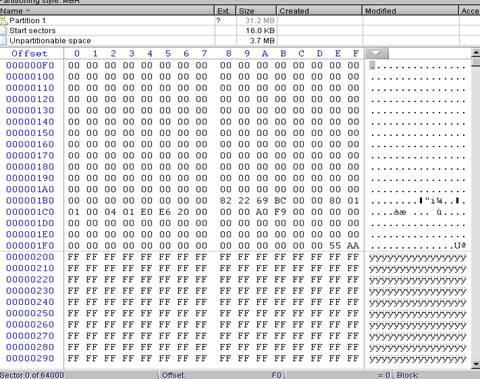This screenshot has height=379, width=480.
Task: Click offset label 00000200
Action: (x=30, y=257)
